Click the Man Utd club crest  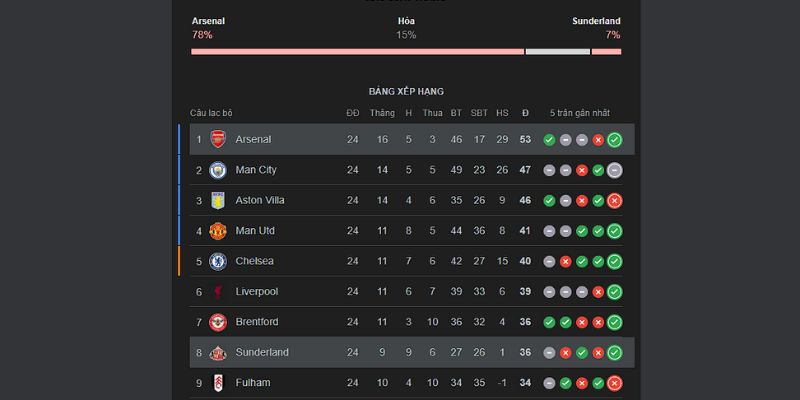[218, 231]
